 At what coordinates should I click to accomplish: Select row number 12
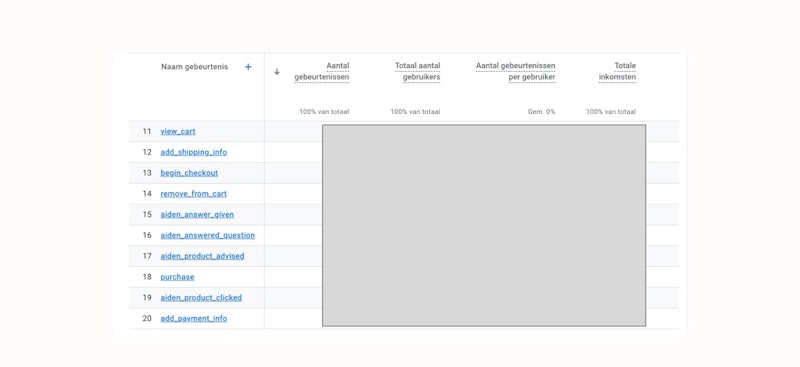click(x=147, y=152)
